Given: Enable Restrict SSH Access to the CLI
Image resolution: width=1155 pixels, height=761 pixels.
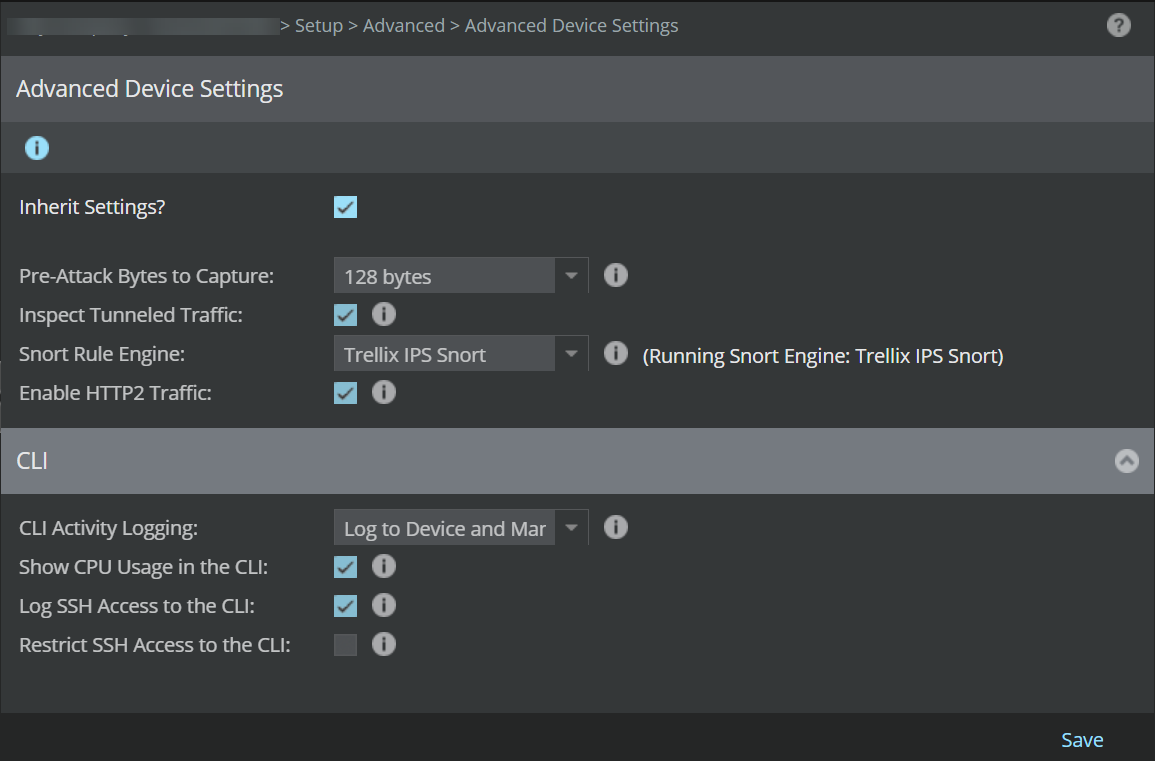Looking at the screenshot, I should coord(345,645).
